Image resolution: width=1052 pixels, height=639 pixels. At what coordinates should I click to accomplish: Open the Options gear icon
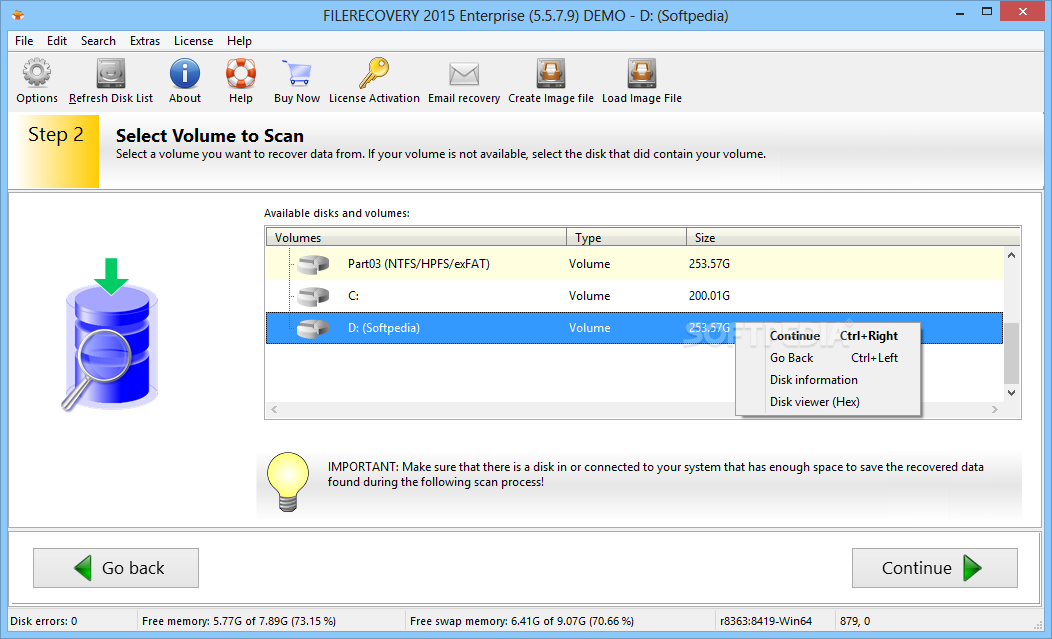[x=37, y=73]
